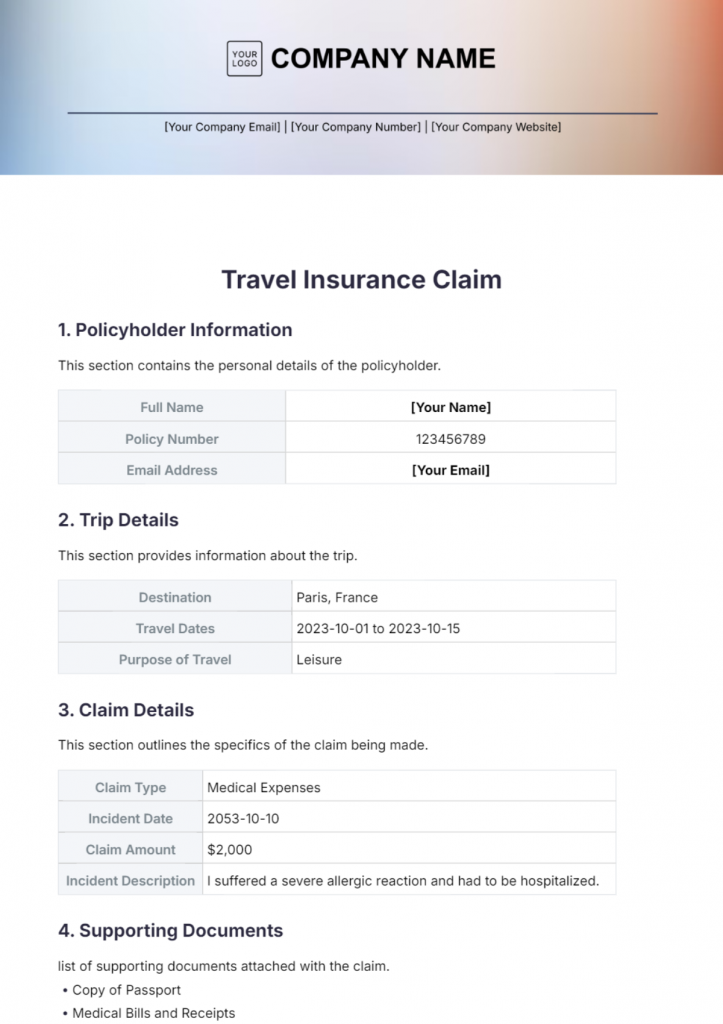Click the travel dates value cell
This screenshot has height=1024, width=723.
[378, 629]
